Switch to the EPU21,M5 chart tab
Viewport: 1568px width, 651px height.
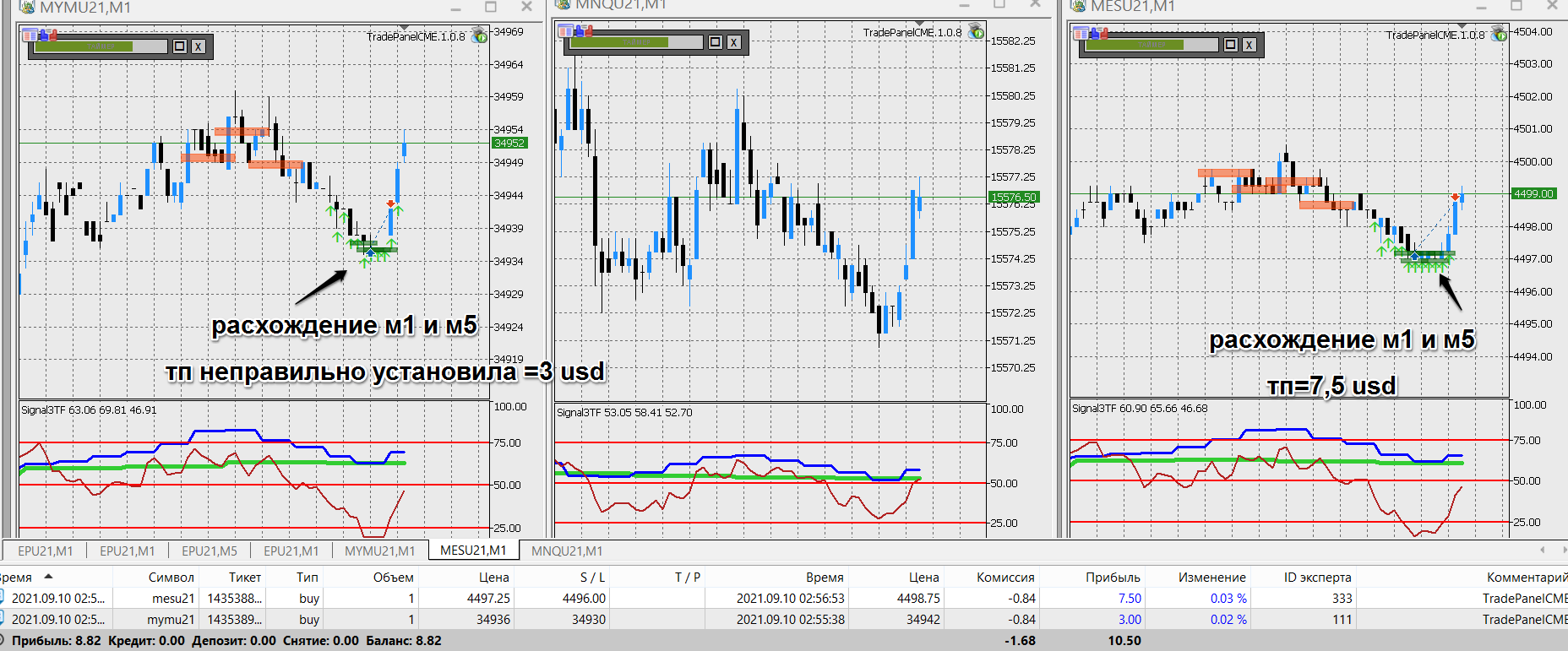(210, 551)
